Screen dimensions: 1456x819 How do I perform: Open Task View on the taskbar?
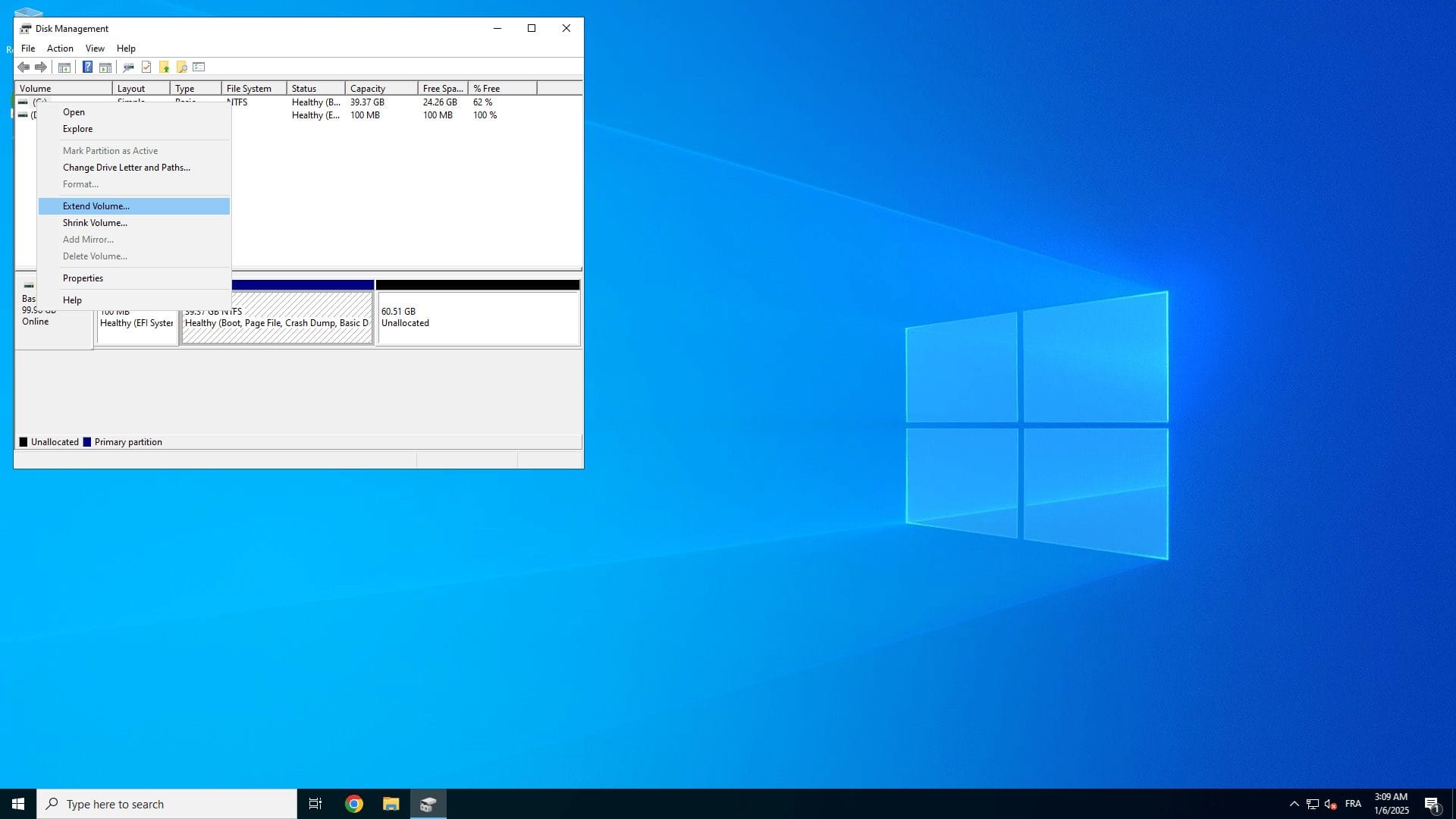coord(315,804)
